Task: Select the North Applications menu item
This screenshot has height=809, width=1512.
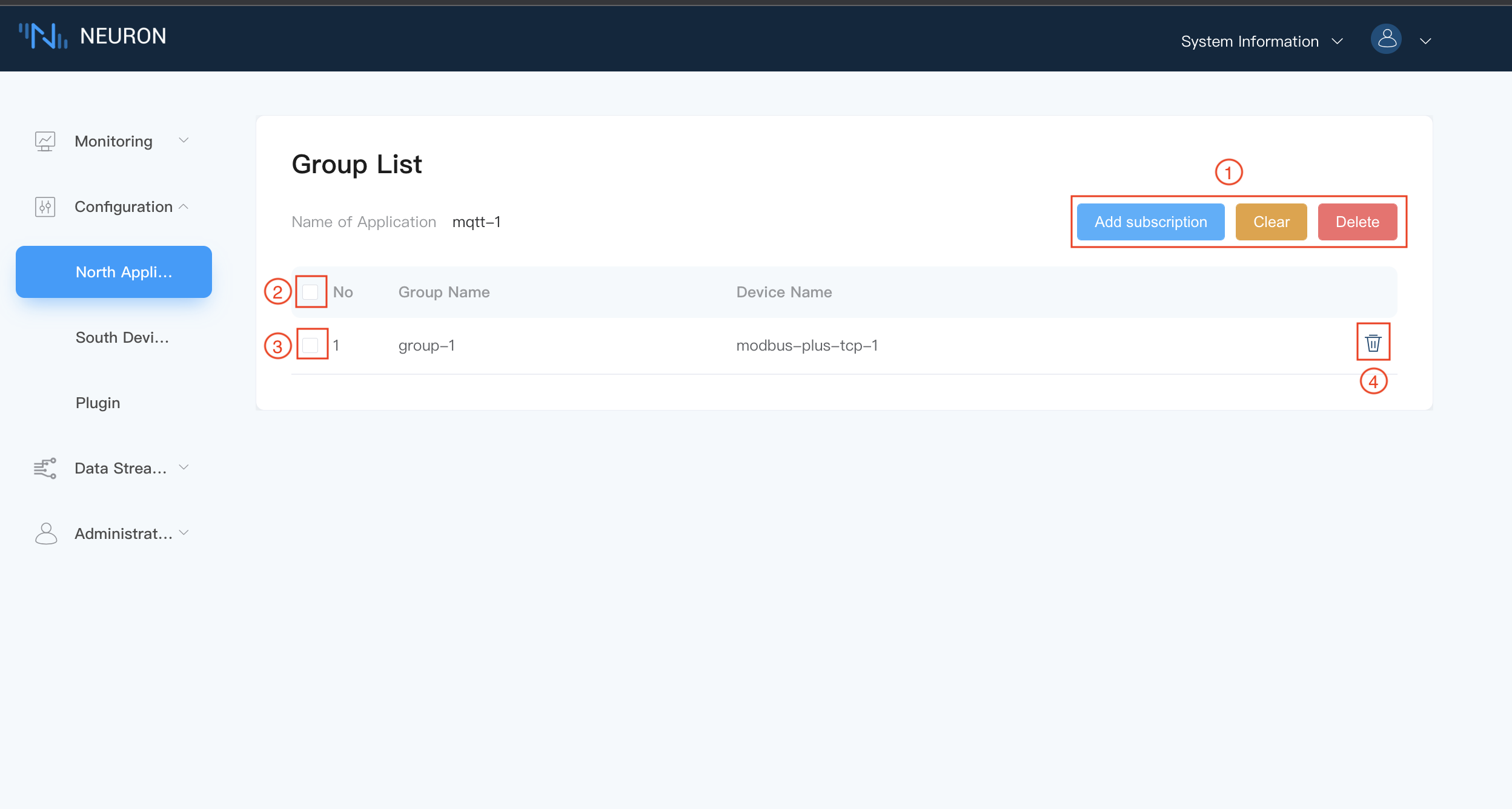Action: [113, 271]
